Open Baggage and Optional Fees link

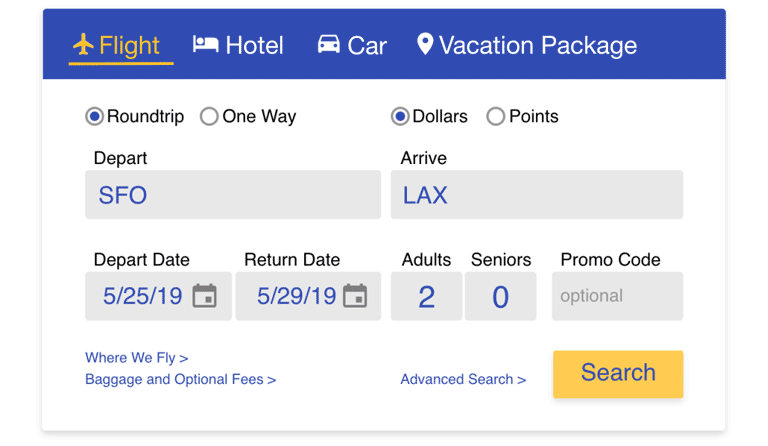click(x=181, y=379)
